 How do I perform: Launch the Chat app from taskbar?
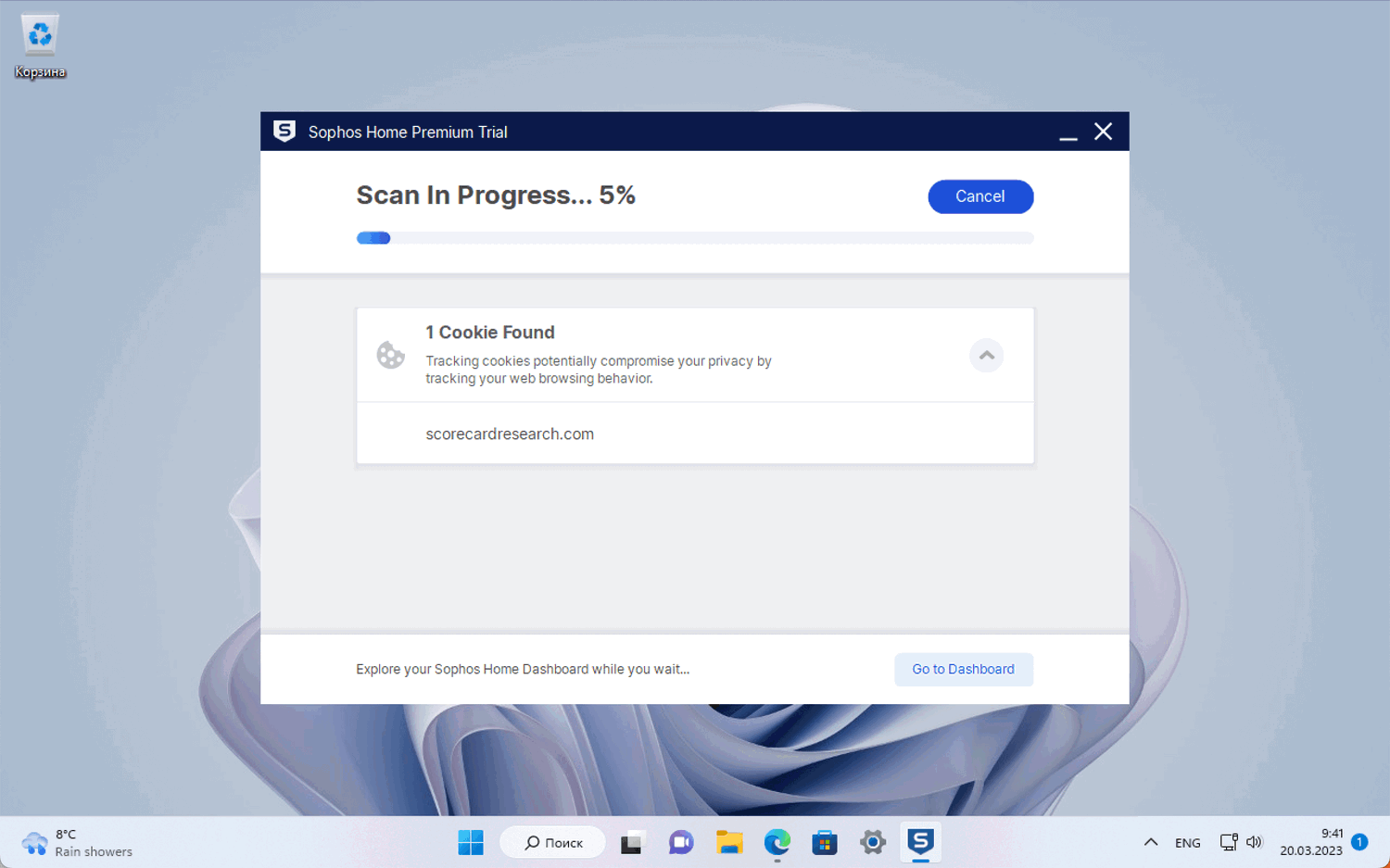[x=681, y=842]
